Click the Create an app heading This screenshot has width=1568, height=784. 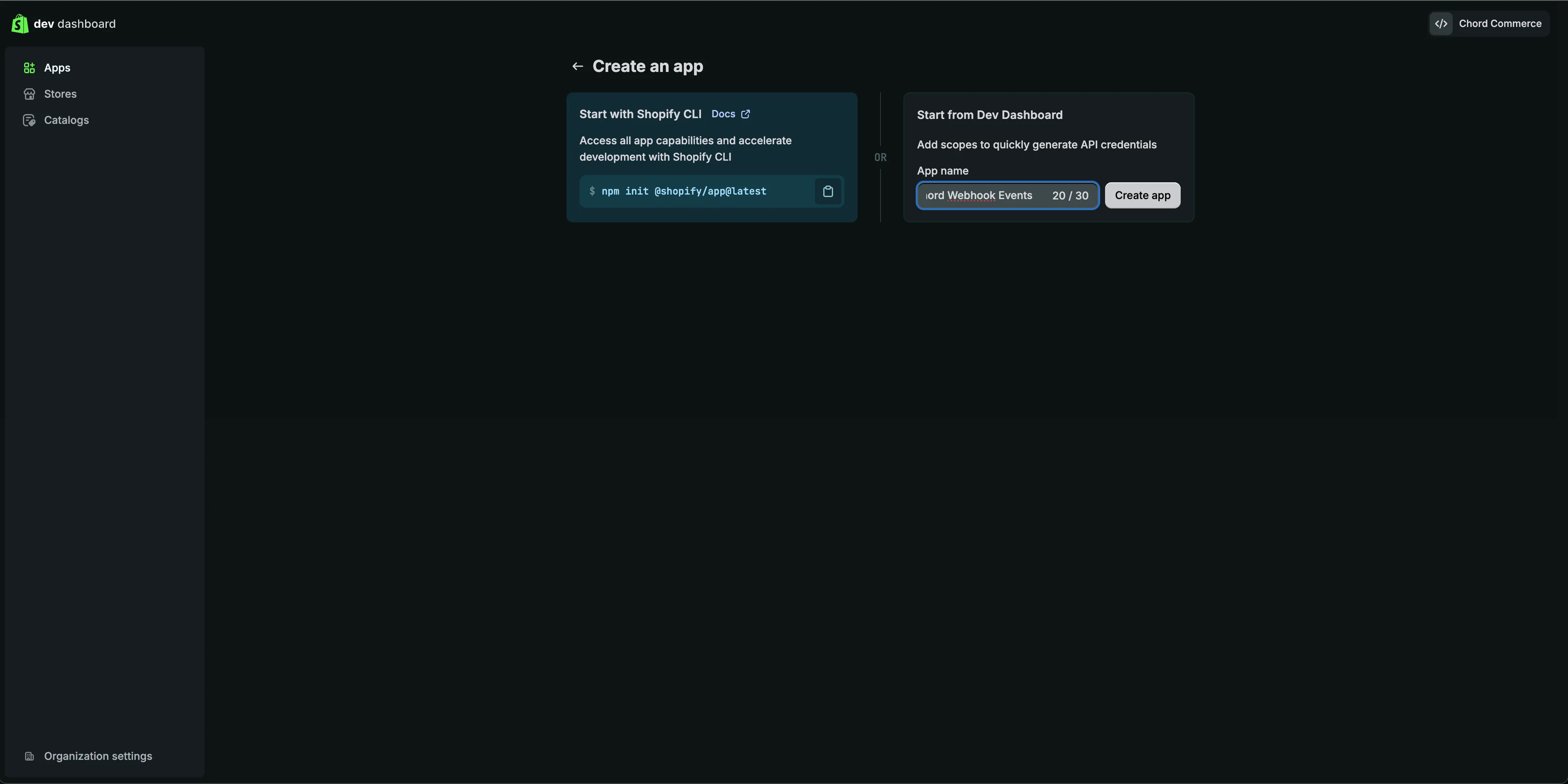[x=648, y=66]
